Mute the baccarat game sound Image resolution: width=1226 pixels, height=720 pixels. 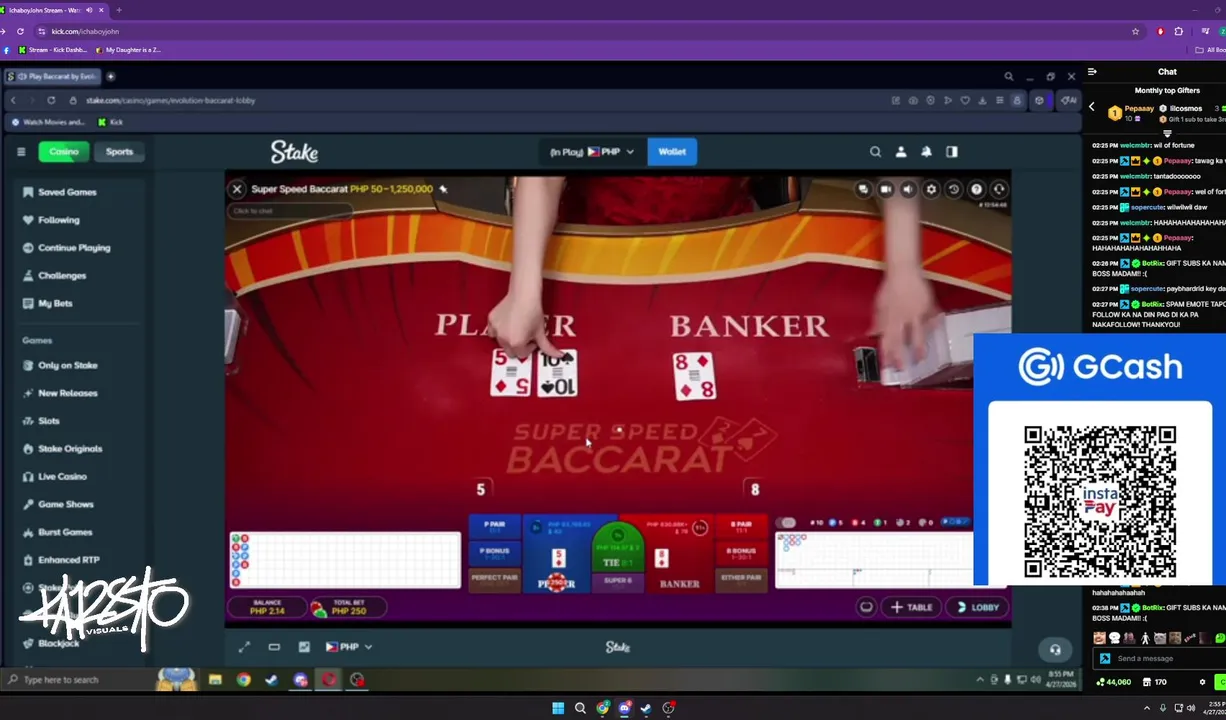pyautogui.click(x=908, y=189)
